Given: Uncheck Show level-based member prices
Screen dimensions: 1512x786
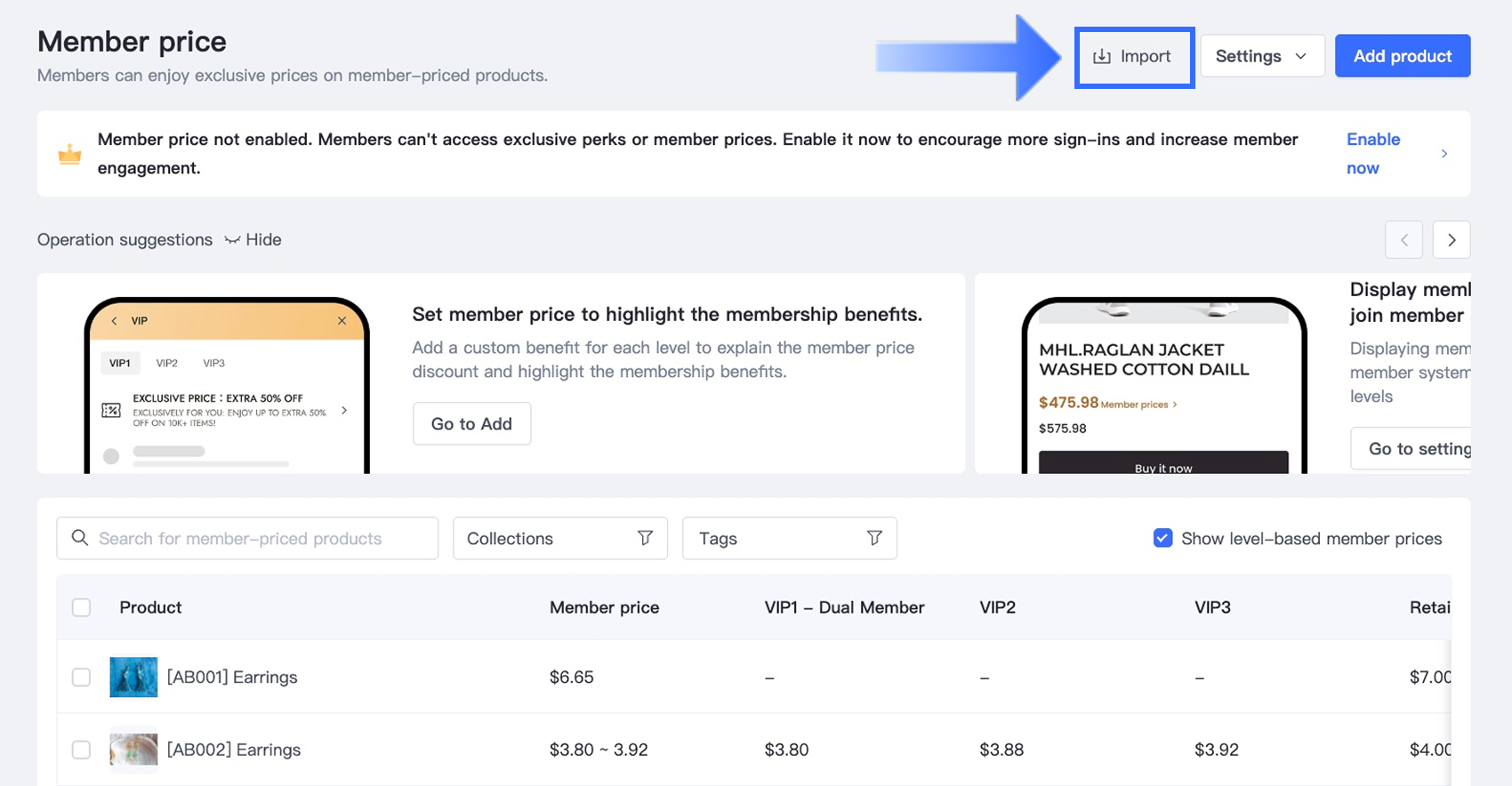Looking at the screenshot, I should coord(1162,538).
